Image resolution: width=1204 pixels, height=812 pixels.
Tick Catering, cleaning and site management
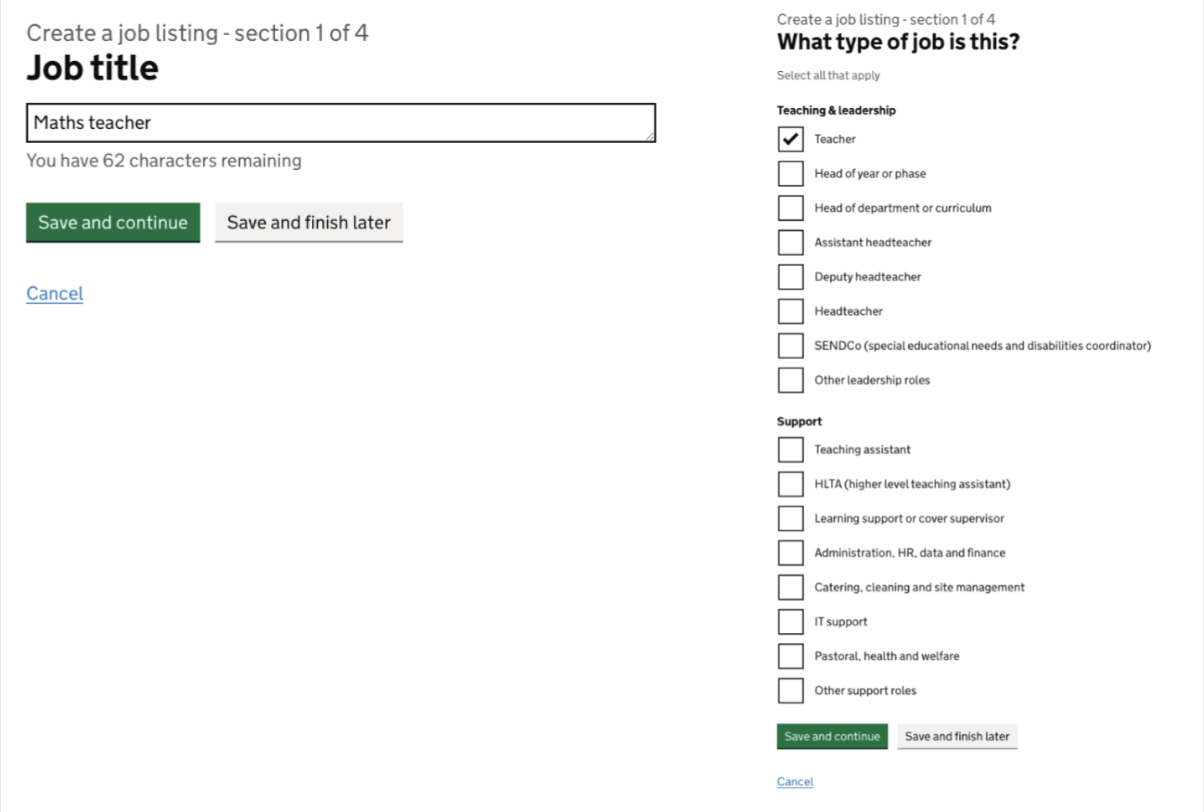[x=790, y=587]
